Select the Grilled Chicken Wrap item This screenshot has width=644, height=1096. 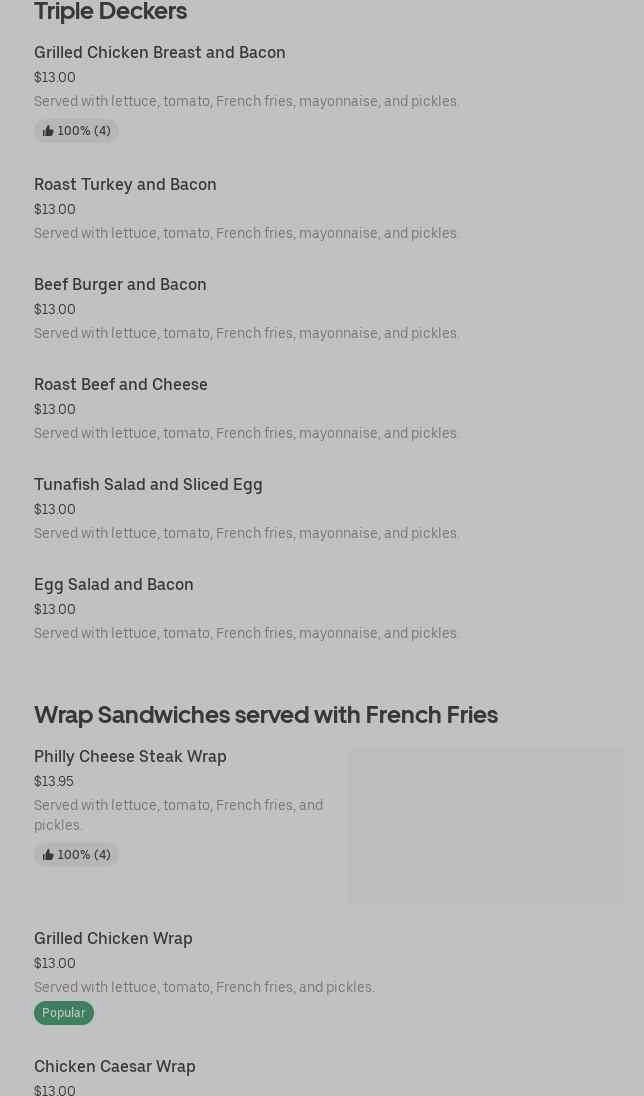click(x=113, y=938)
